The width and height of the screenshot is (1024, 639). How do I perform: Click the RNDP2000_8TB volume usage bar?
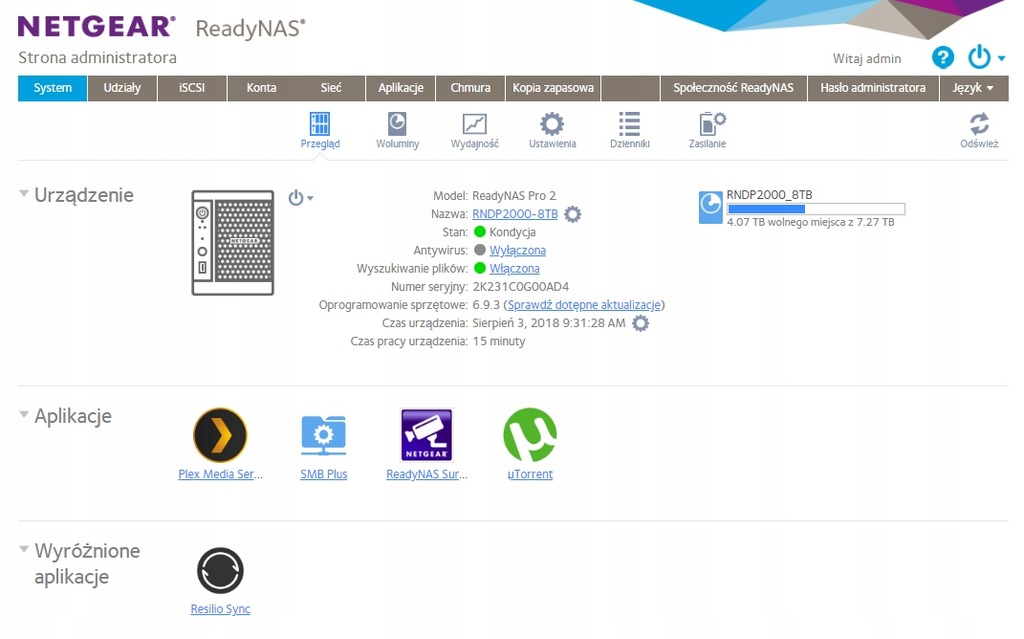click(x=816, y=209)
